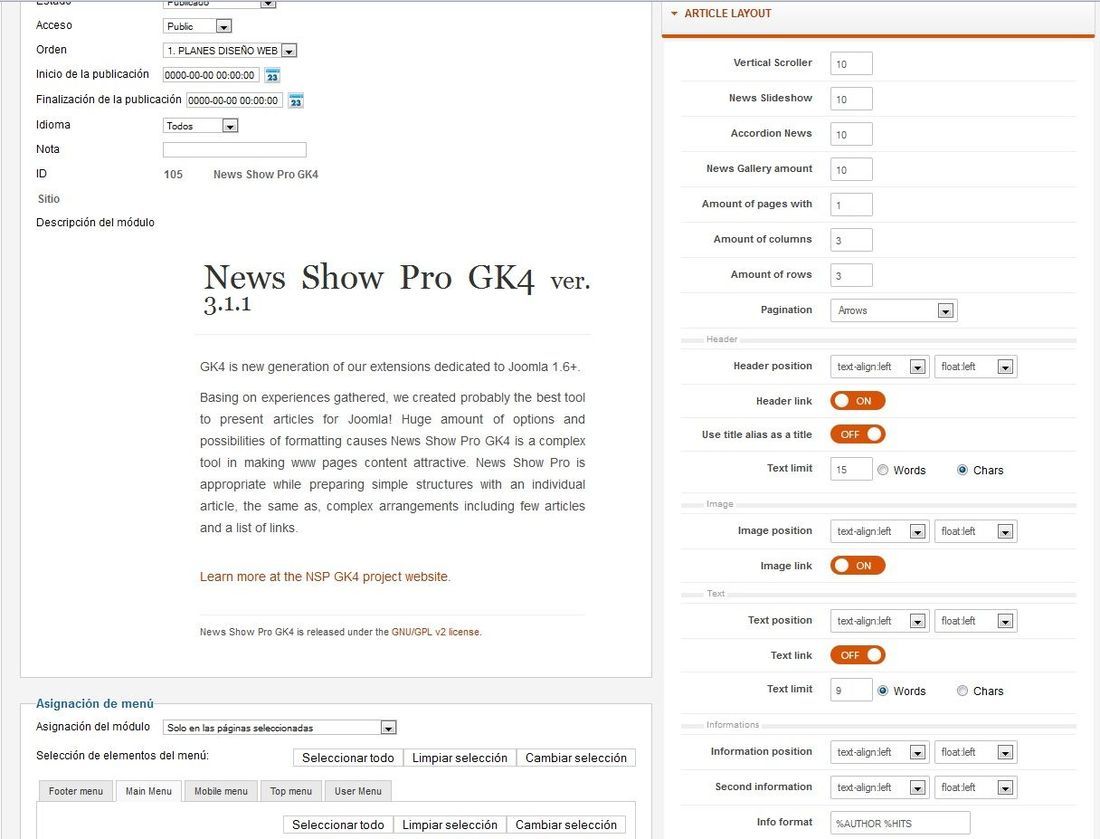1100x839 pixels.
Task: Collapse the ARTICLE LAYOUT panel arrow
Action: 674,13
